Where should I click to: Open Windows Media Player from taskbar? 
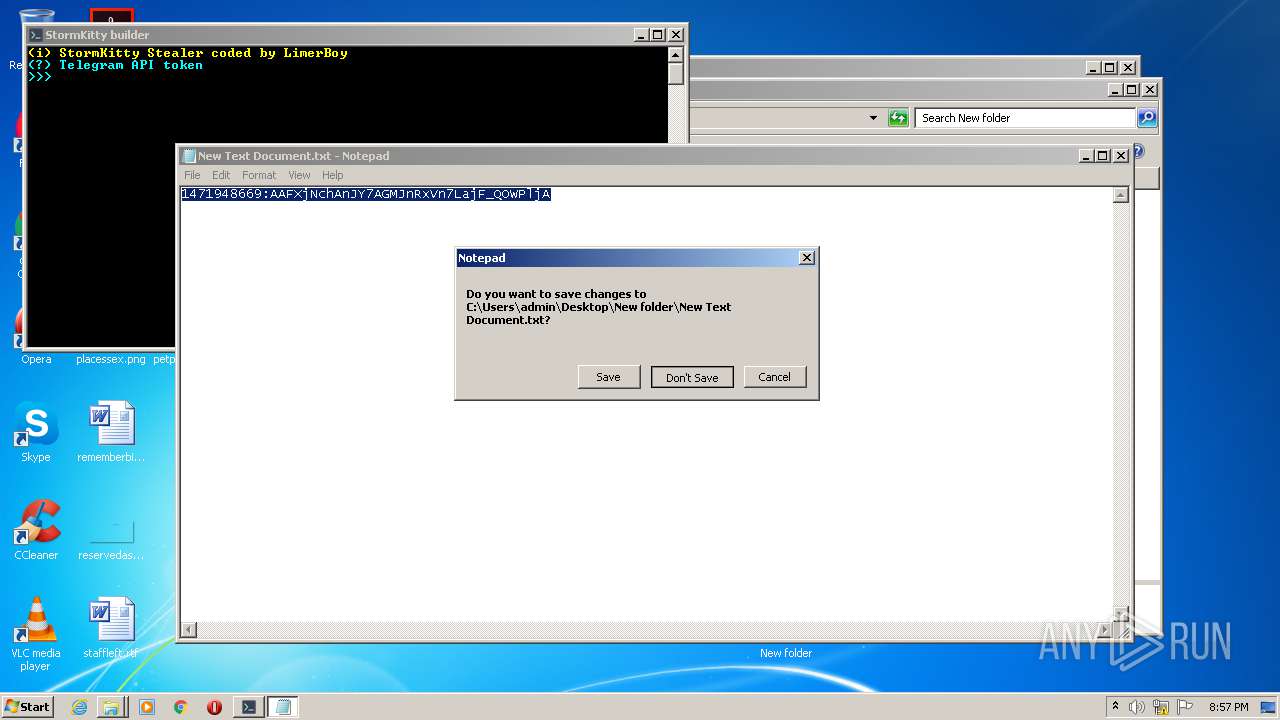tap(147, 707)
